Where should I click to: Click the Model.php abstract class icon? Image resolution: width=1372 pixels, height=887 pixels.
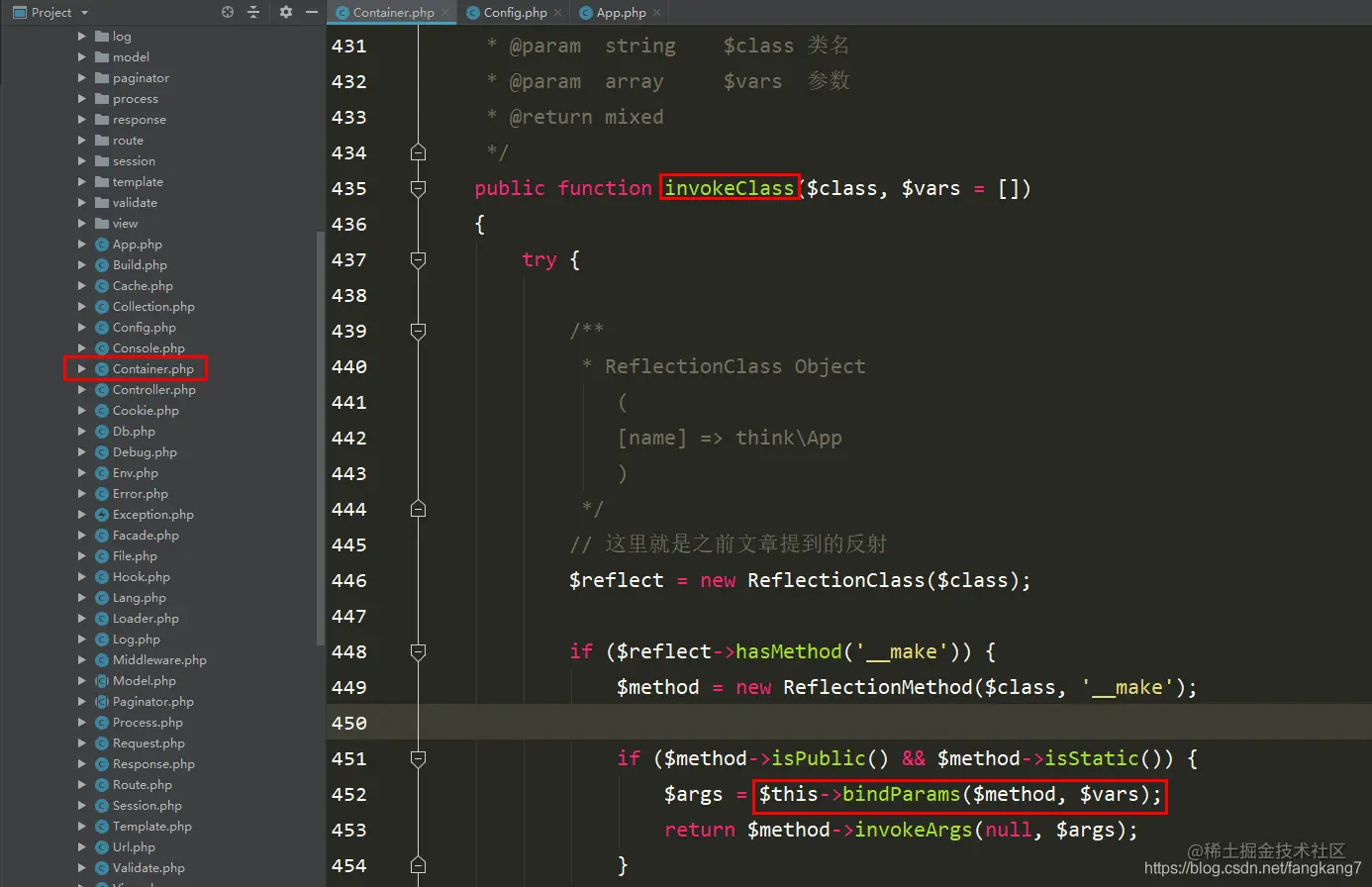point(101,681)
